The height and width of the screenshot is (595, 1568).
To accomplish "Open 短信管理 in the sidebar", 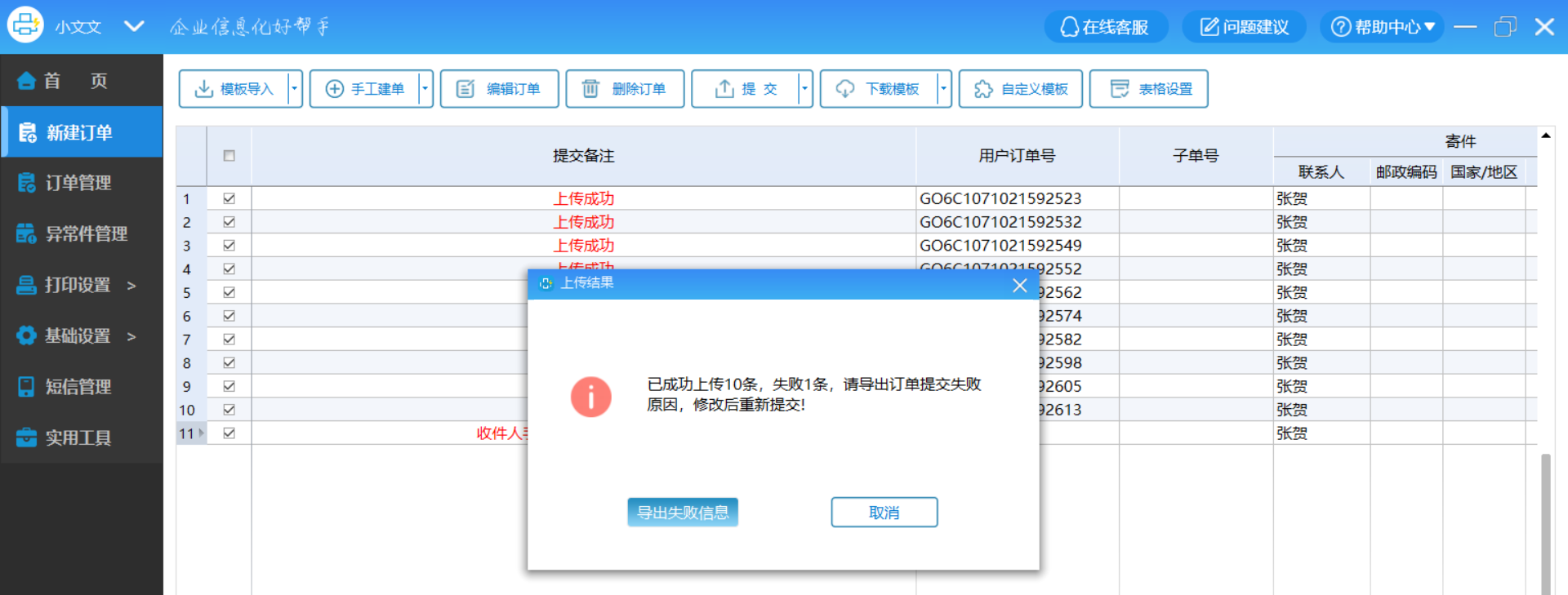I will (82, 387).
